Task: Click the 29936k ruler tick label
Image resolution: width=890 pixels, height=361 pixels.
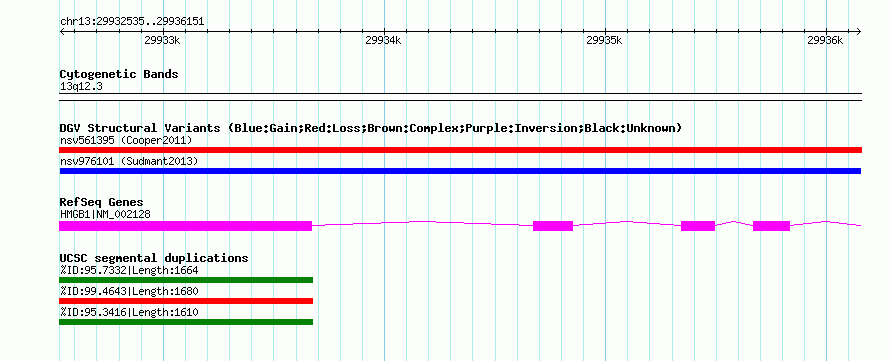Action: [x=825, y=40]
